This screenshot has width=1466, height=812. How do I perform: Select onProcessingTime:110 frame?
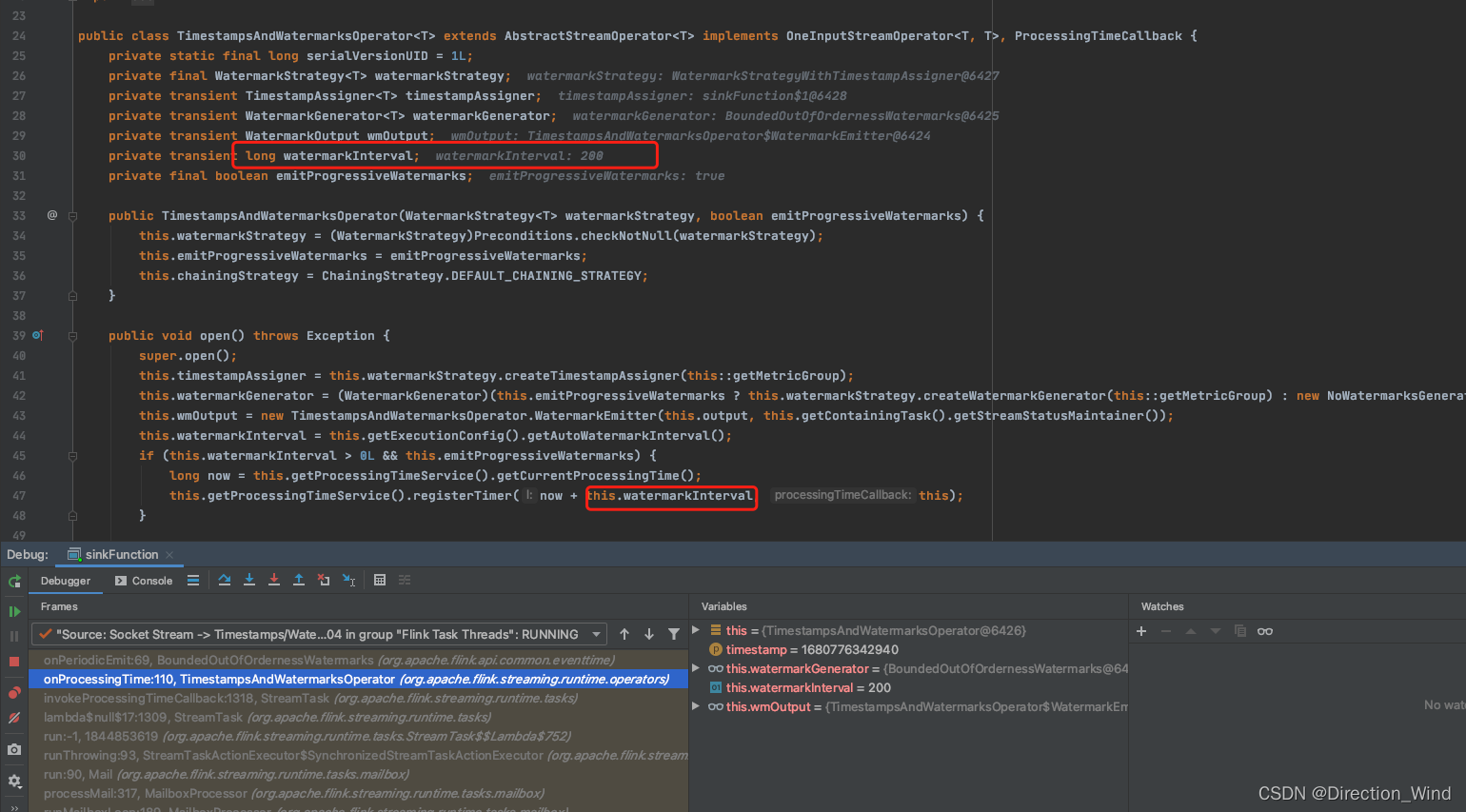[359, 679]
